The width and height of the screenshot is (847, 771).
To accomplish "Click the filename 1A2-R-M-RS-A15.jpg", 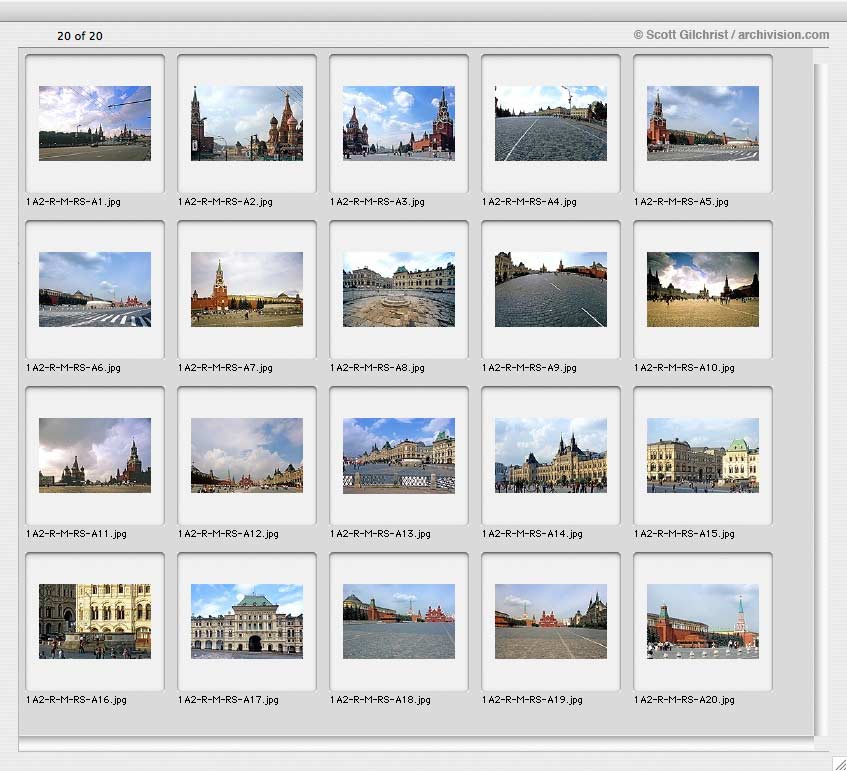I will tap(684, 533).
